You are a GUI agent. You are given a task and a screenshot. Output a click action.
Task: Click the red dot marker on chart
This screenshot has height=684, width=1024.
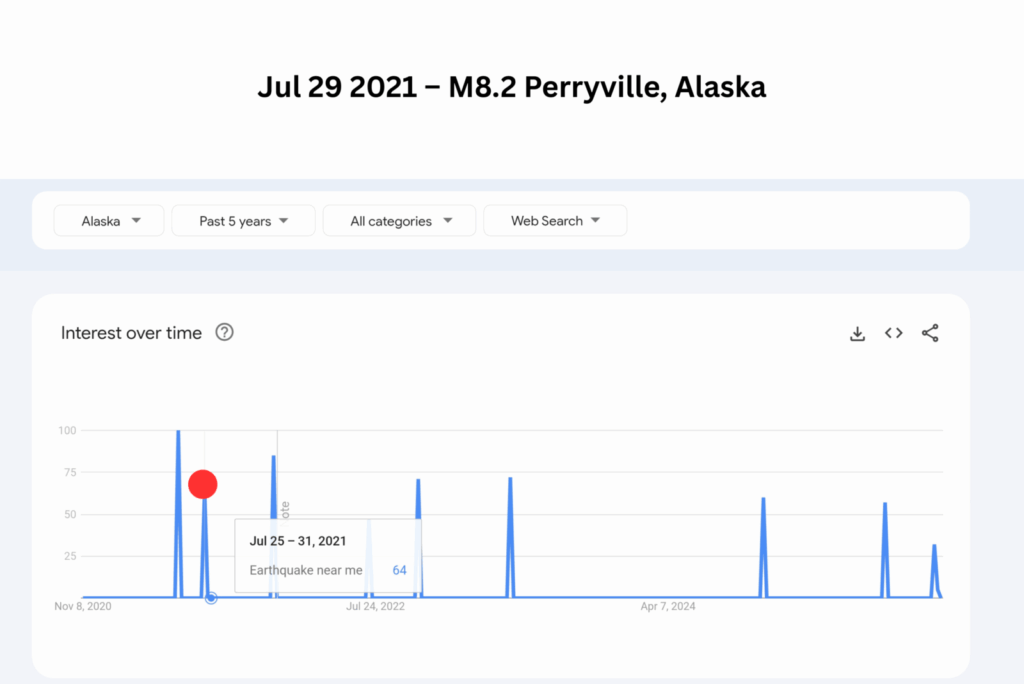point(203,485)
